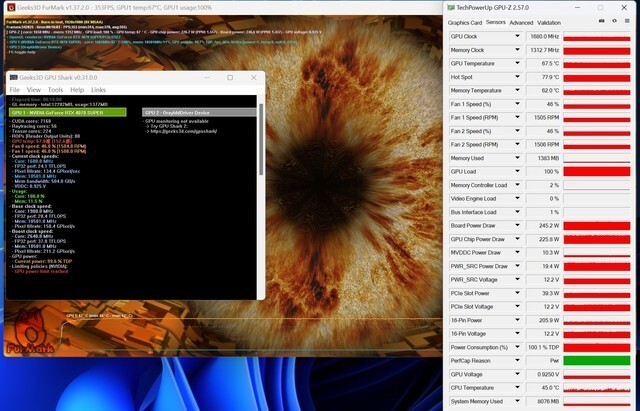
Task: Expand the Board Power Draw dropdown
Action: [517, 225]
